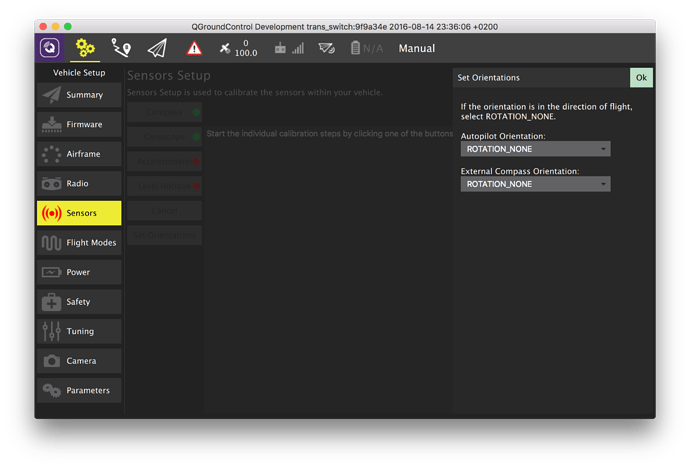Expand the External Compass Orientation dropdown
Image resolution: width=690 pixels, height=468 pixels.
click(535, 184)
